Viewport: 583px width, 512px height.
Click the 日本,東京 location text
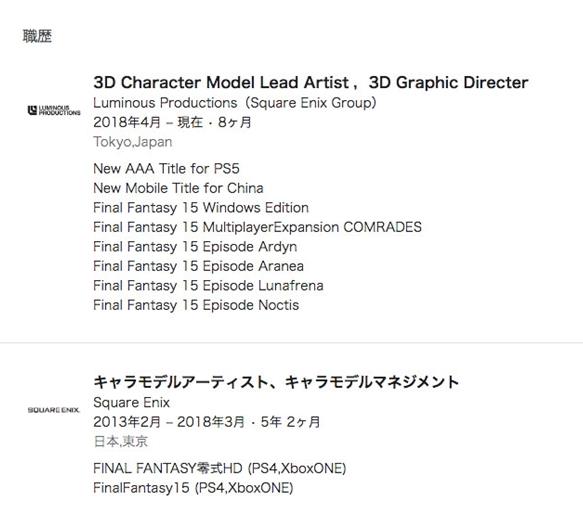pos(120,441)
